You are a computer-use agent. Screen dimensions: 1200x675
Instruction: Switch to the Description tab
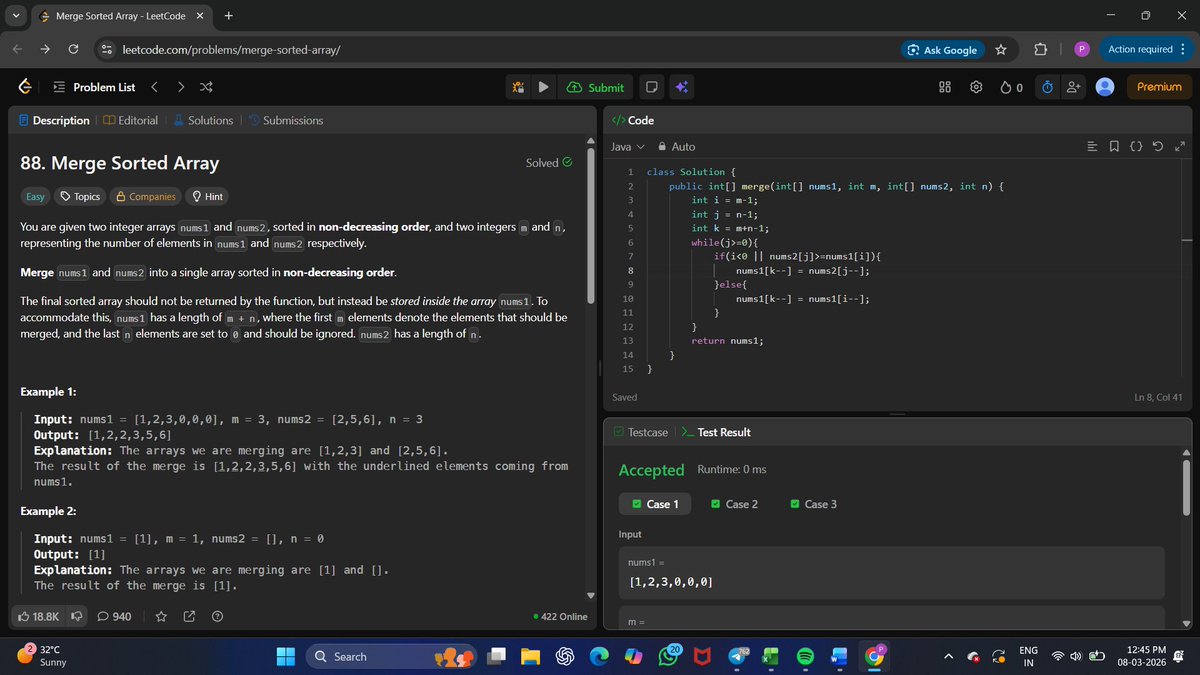54,120
